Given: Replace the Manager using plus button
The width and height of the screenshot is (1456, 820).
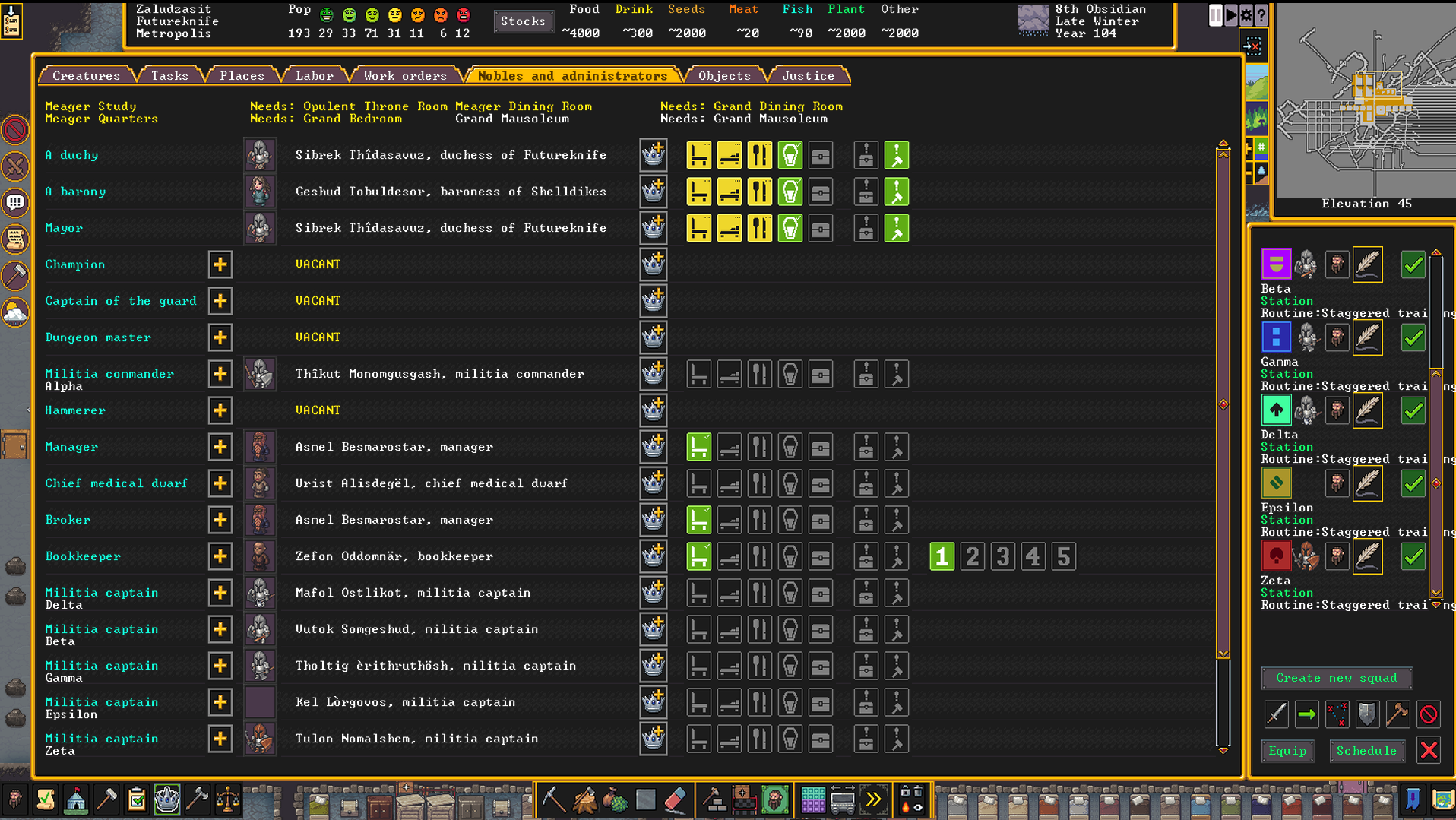Looking at the screenshot, I should coord(220,446).
